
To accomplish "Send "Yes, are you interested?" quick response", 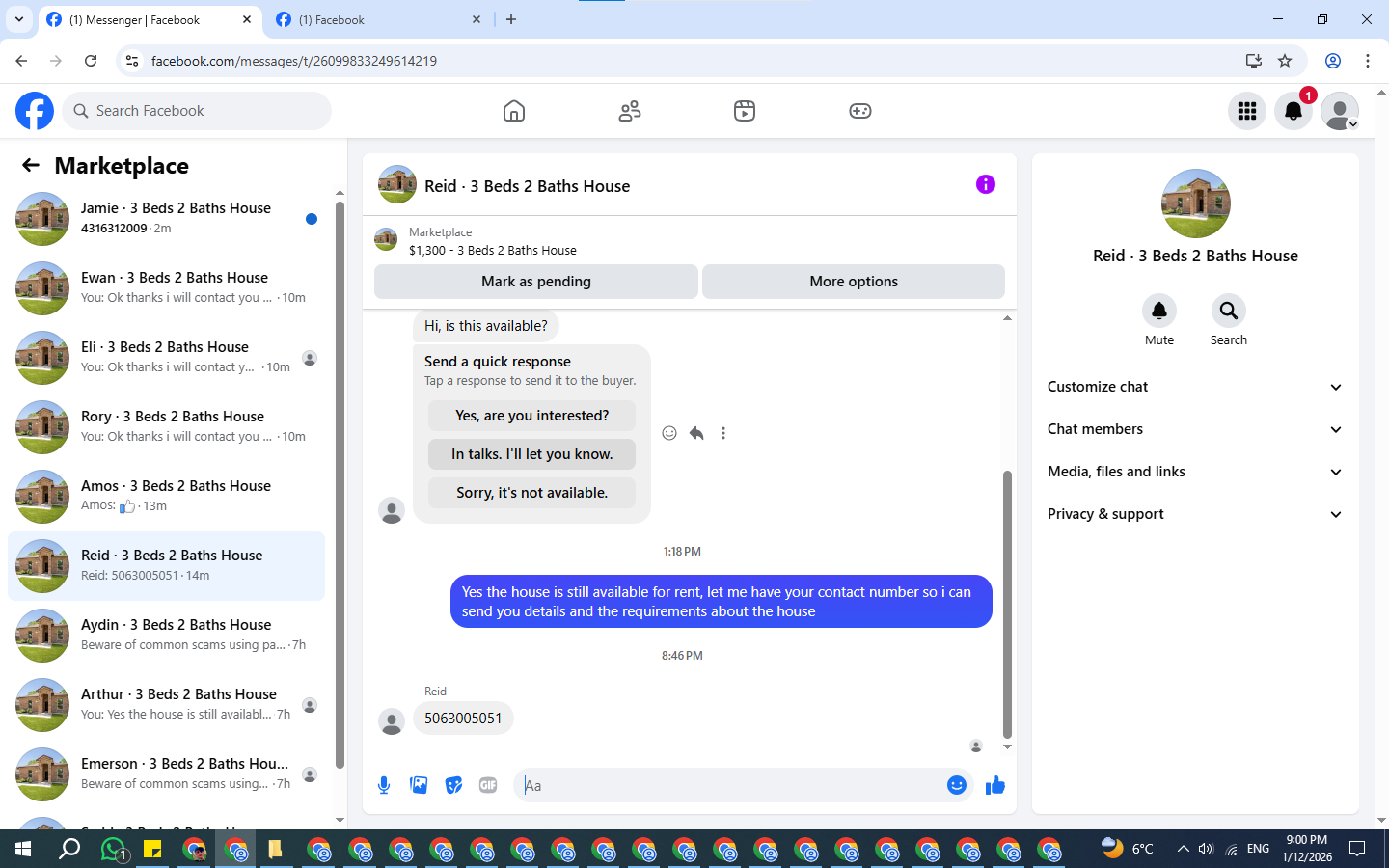I will 531,416.
